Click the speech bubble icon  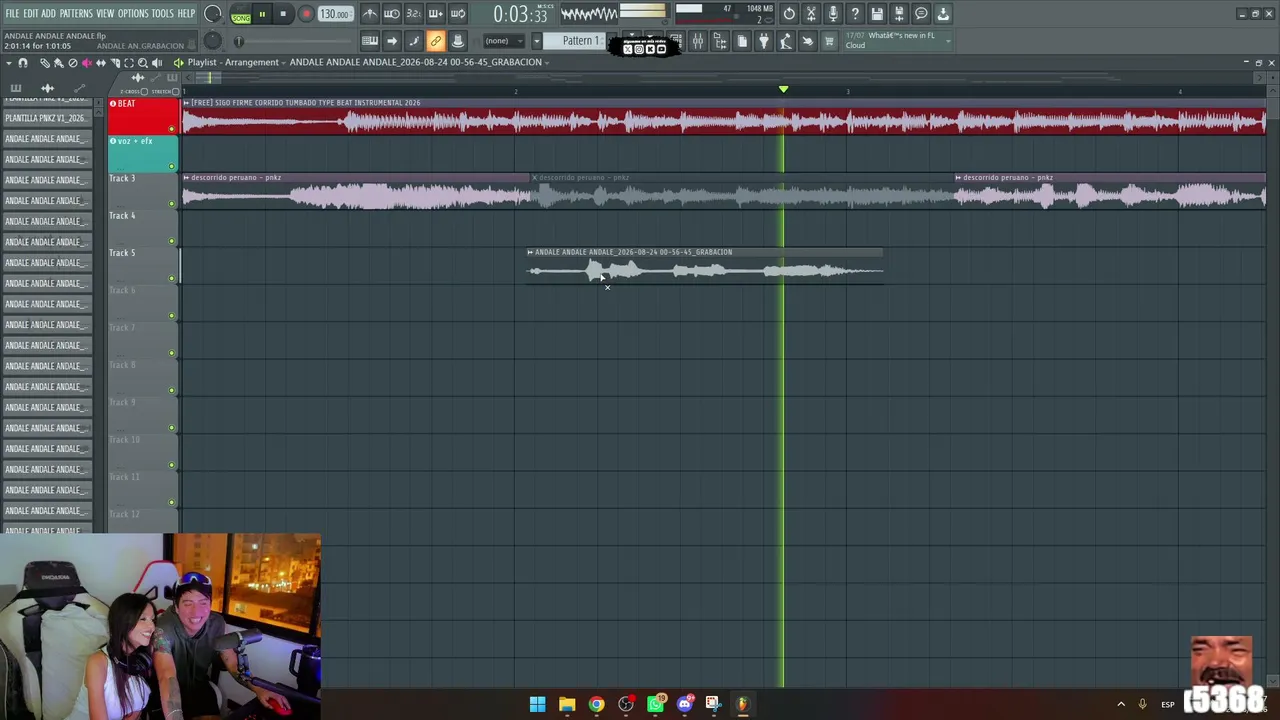[921, 14]
